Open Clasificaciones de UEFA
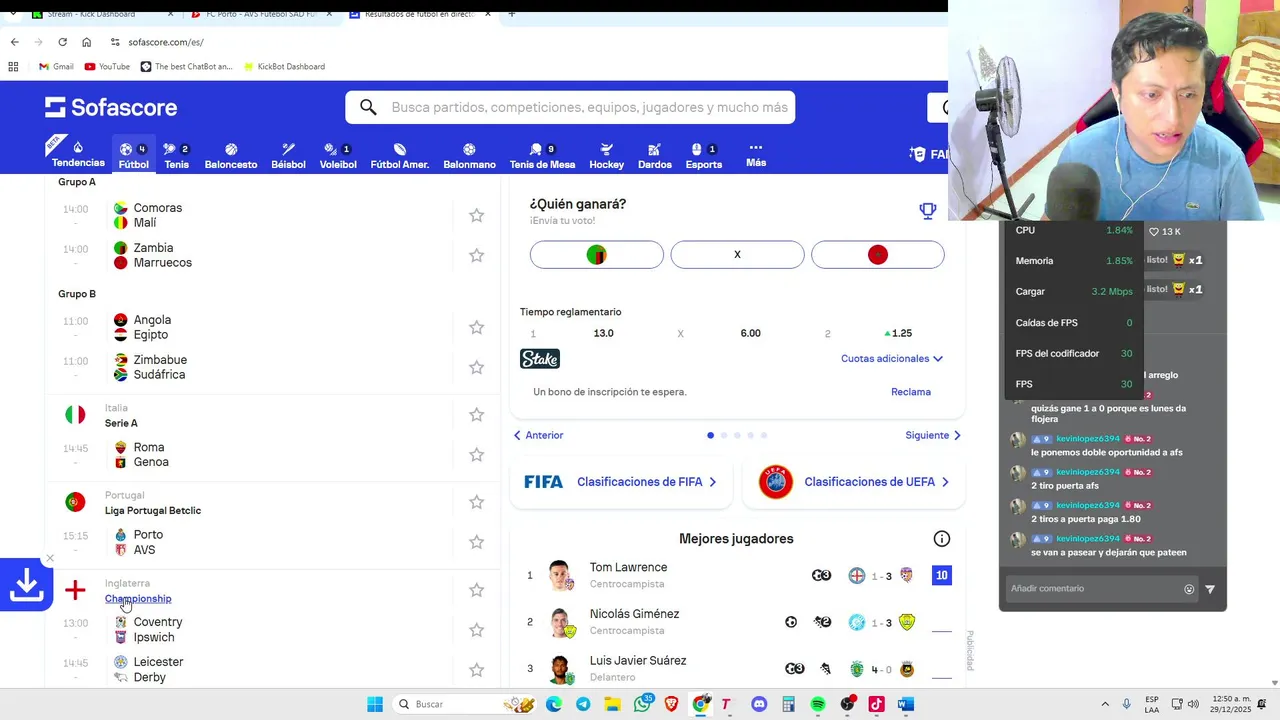 pyautogui.click(x=854, y=482)
